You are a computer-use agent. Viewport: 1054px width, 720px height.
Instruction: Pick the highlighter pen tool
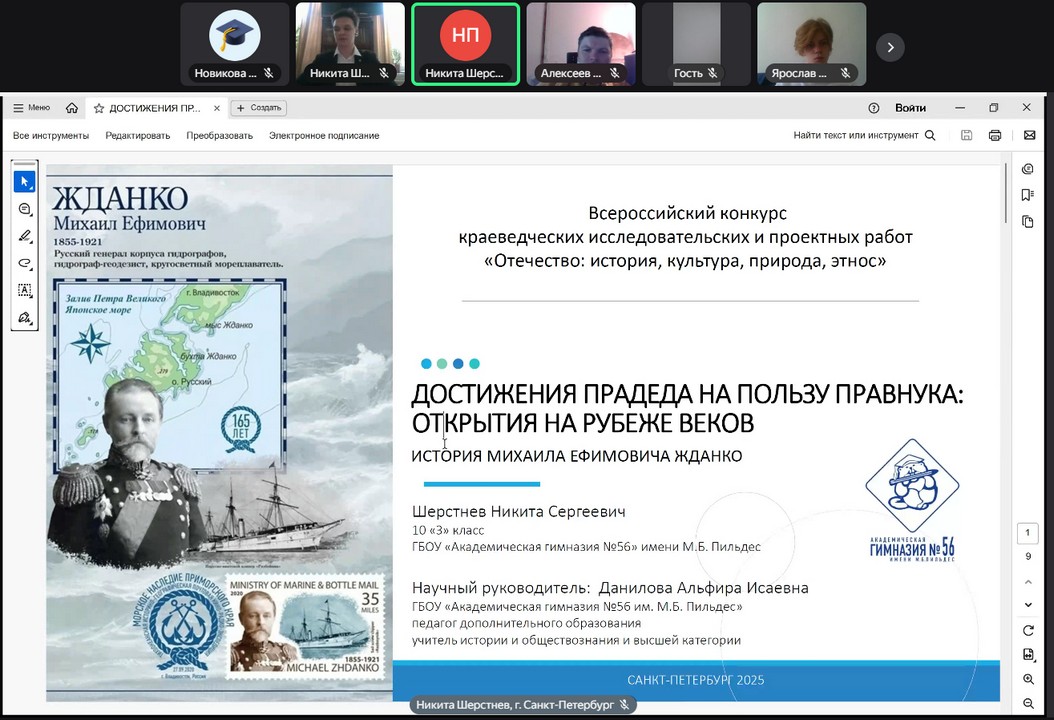pyautogui.click(x=24, y=236)
